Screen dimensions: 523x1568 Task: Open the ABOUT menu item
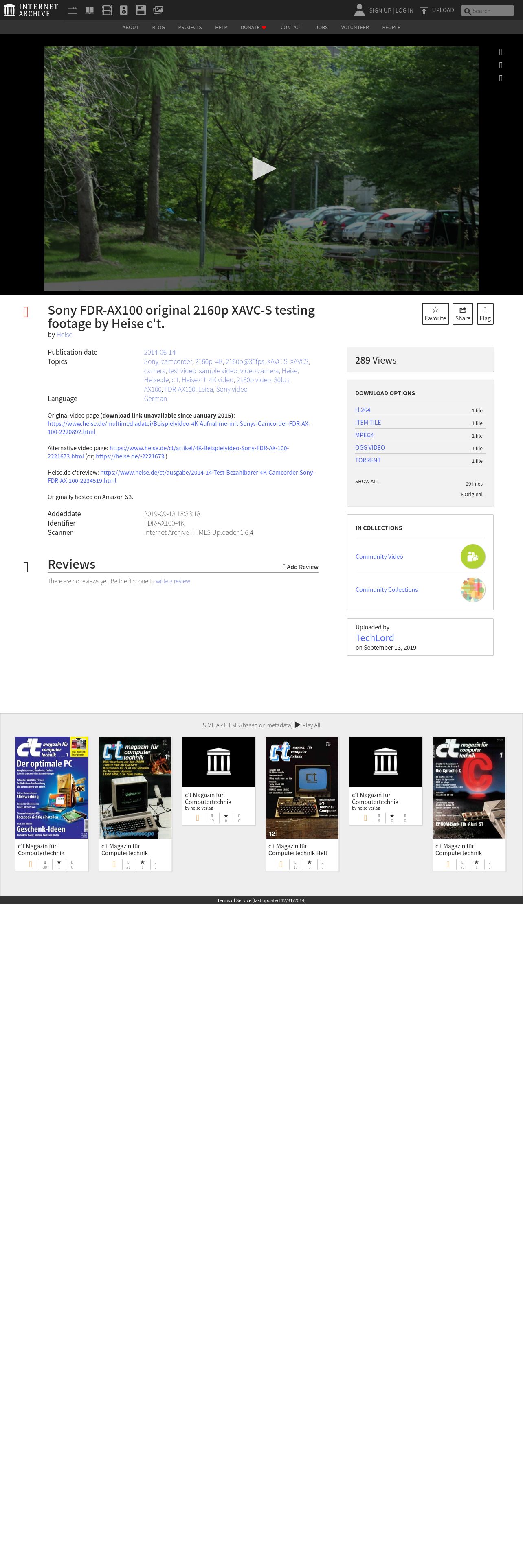(x=130, y=27)
